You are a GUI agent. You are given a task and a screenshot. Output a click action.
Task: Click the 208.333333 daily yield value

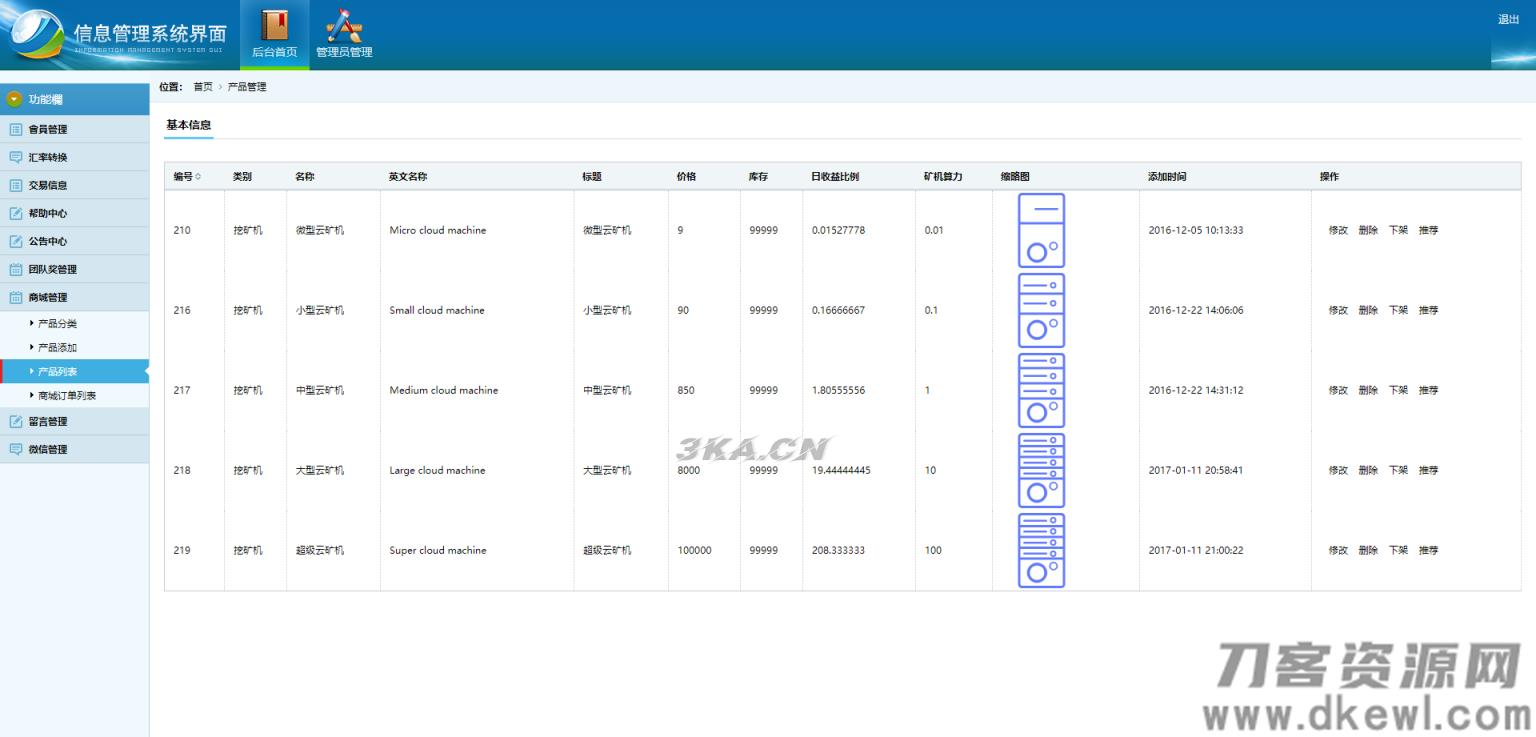(839, 550)
